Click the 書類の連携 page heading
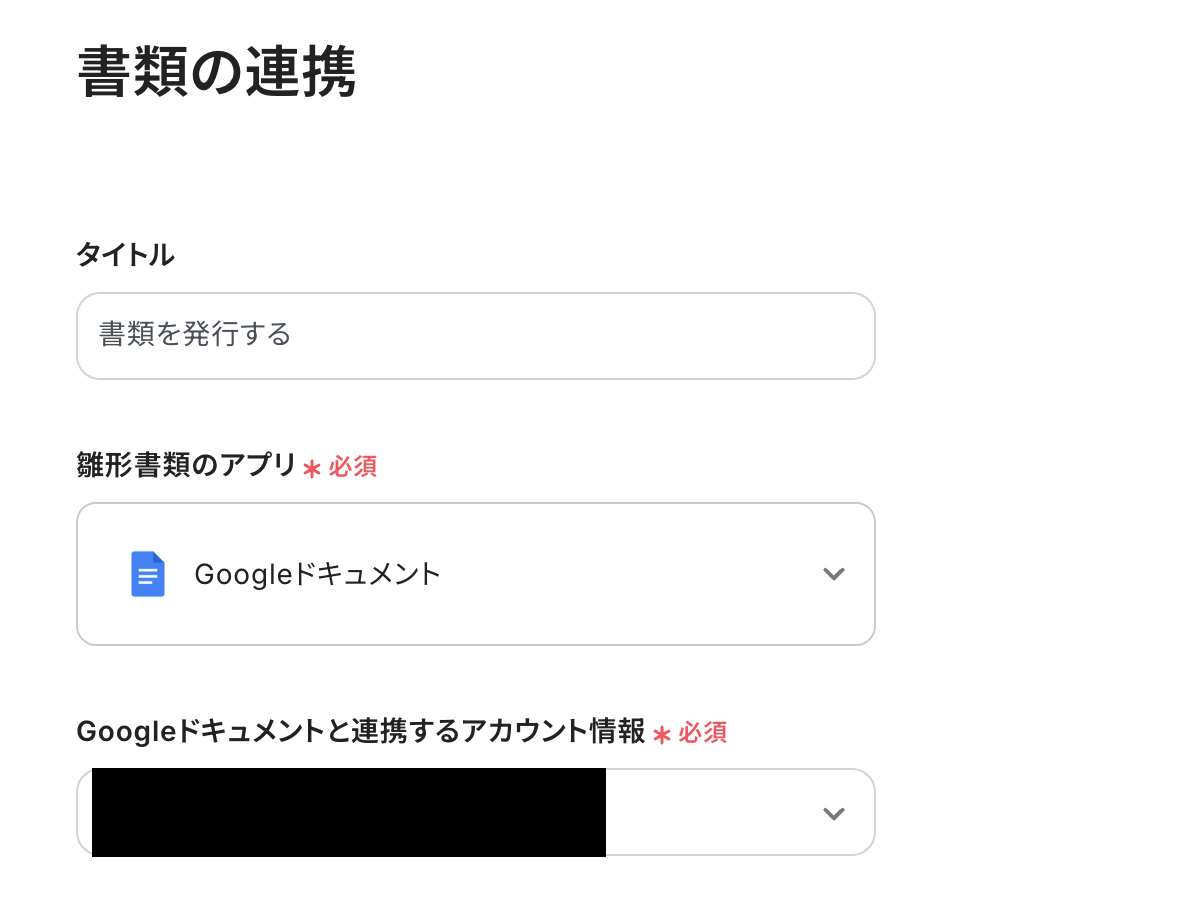This screenshot has width=1204, height=902. coord(217,72)
